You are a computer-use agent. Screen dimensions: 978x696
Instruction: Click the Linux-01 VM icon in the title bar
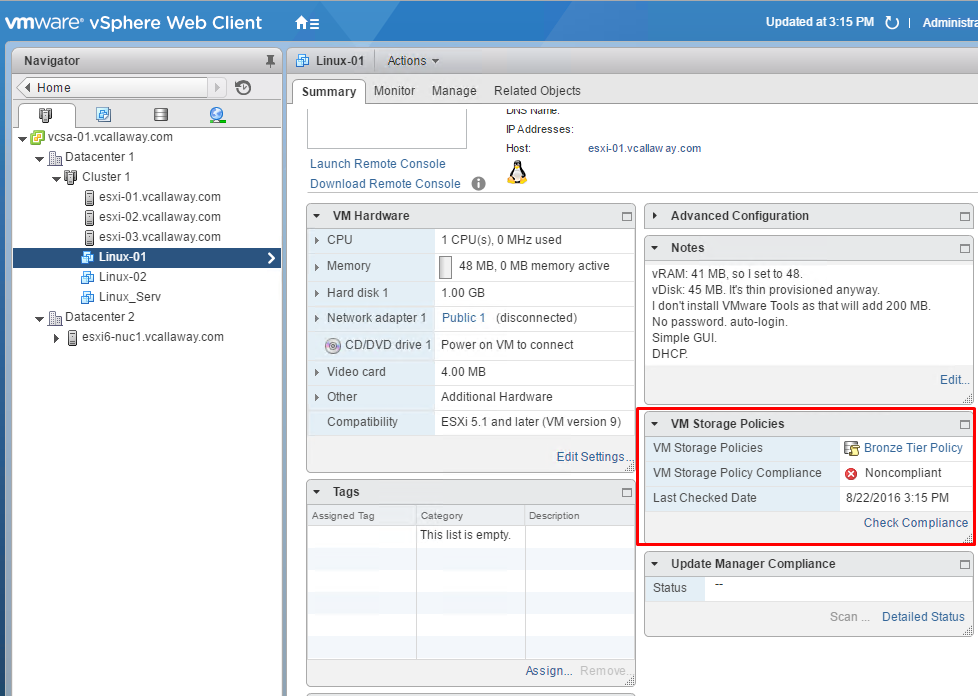point(303,61)
